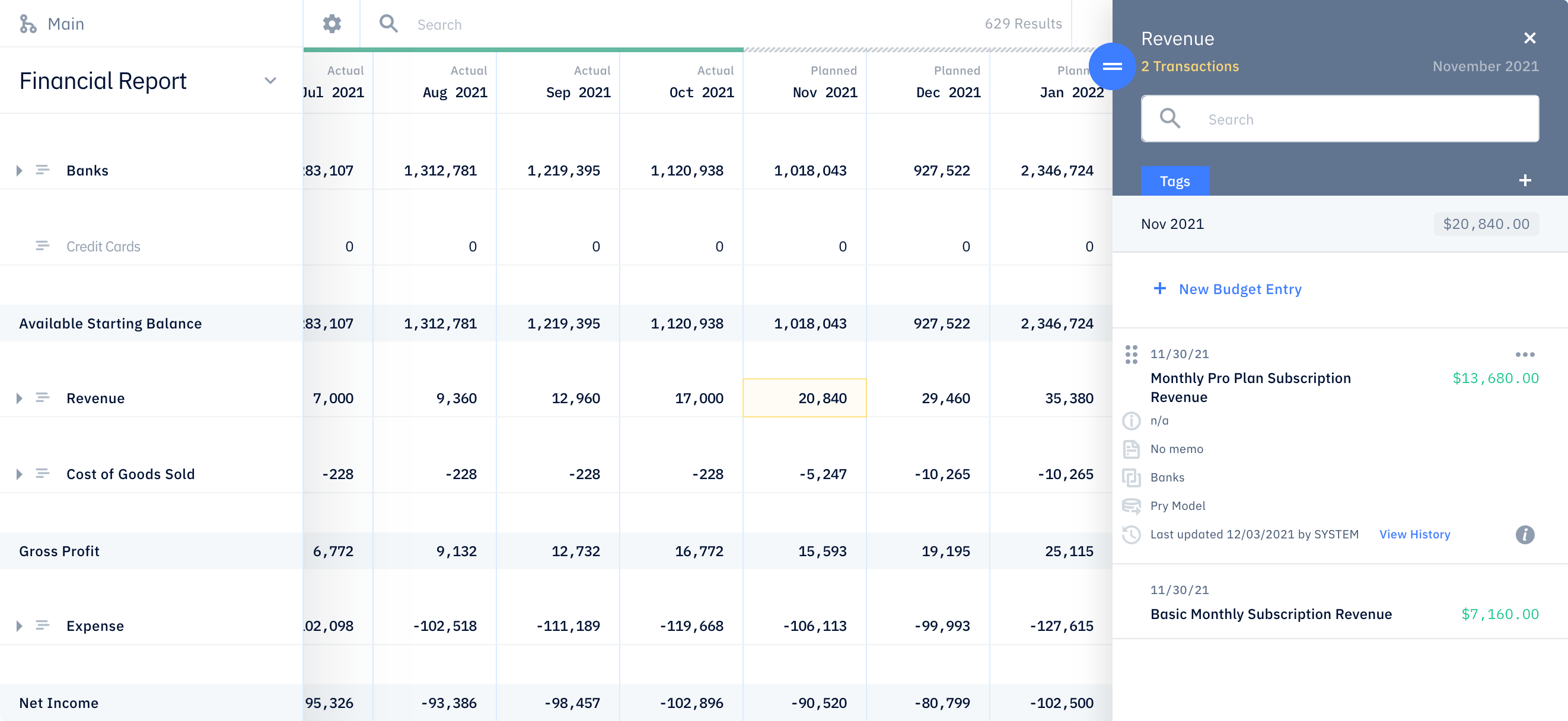Click the dark info icon near View History
1568x721 pixels.
coord(1525,535)
